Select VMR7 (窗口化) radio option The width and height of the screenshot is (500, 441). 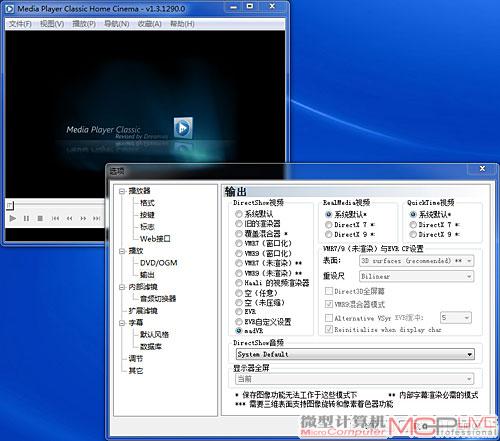(239, 243)
